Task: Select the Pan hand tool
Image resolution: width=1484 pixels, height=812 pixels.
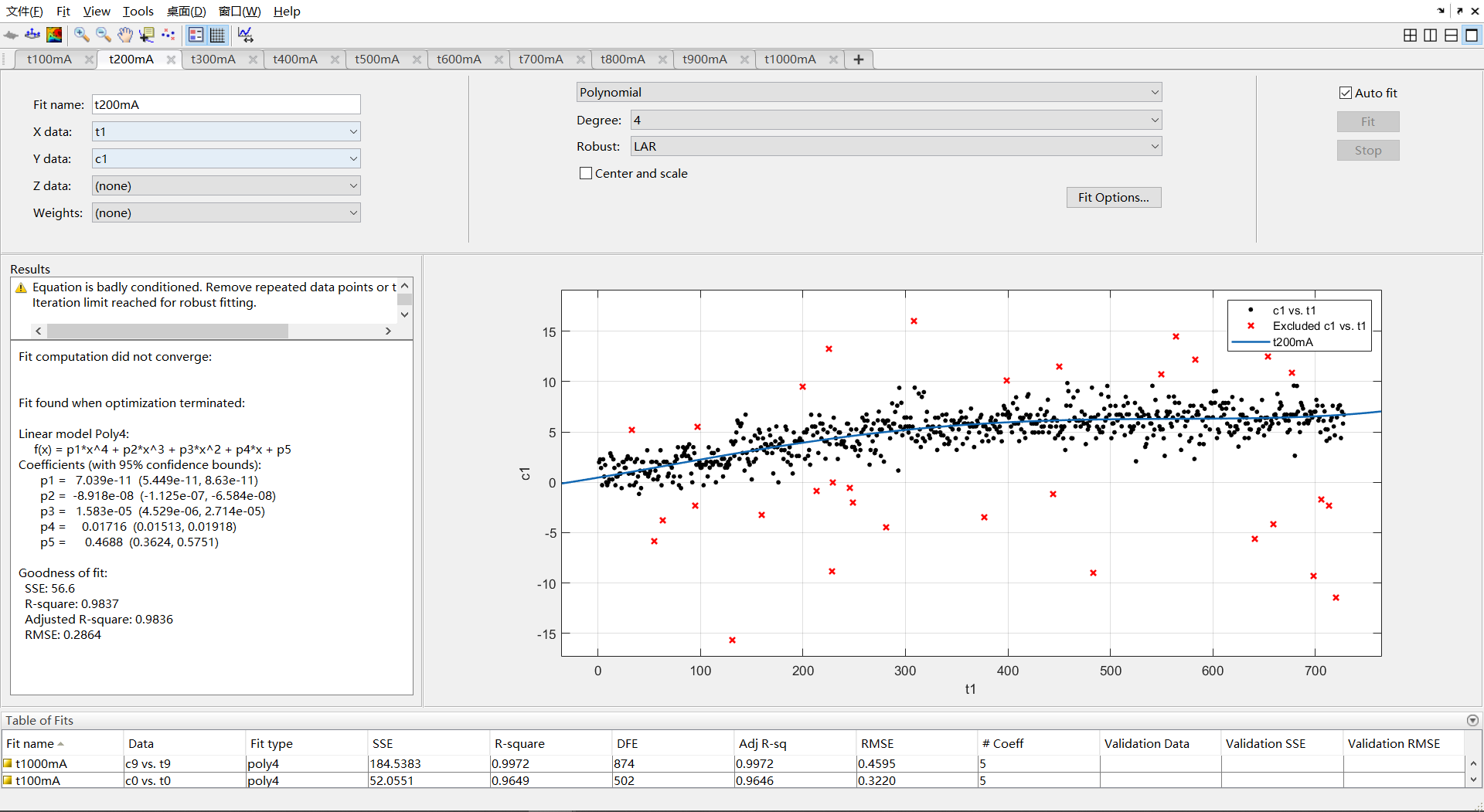Action: click(x=124, y=35)
